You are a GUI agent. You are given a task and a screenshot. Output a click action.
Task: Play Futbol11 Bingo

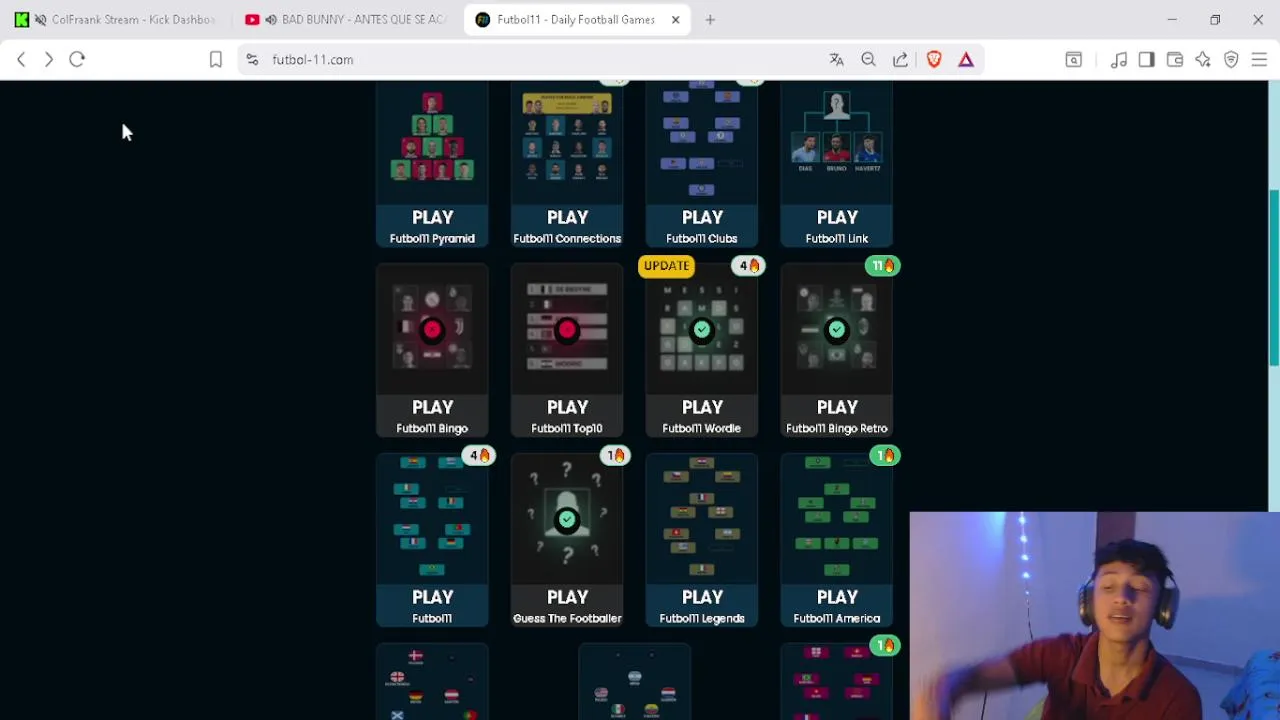coord(432,416)
